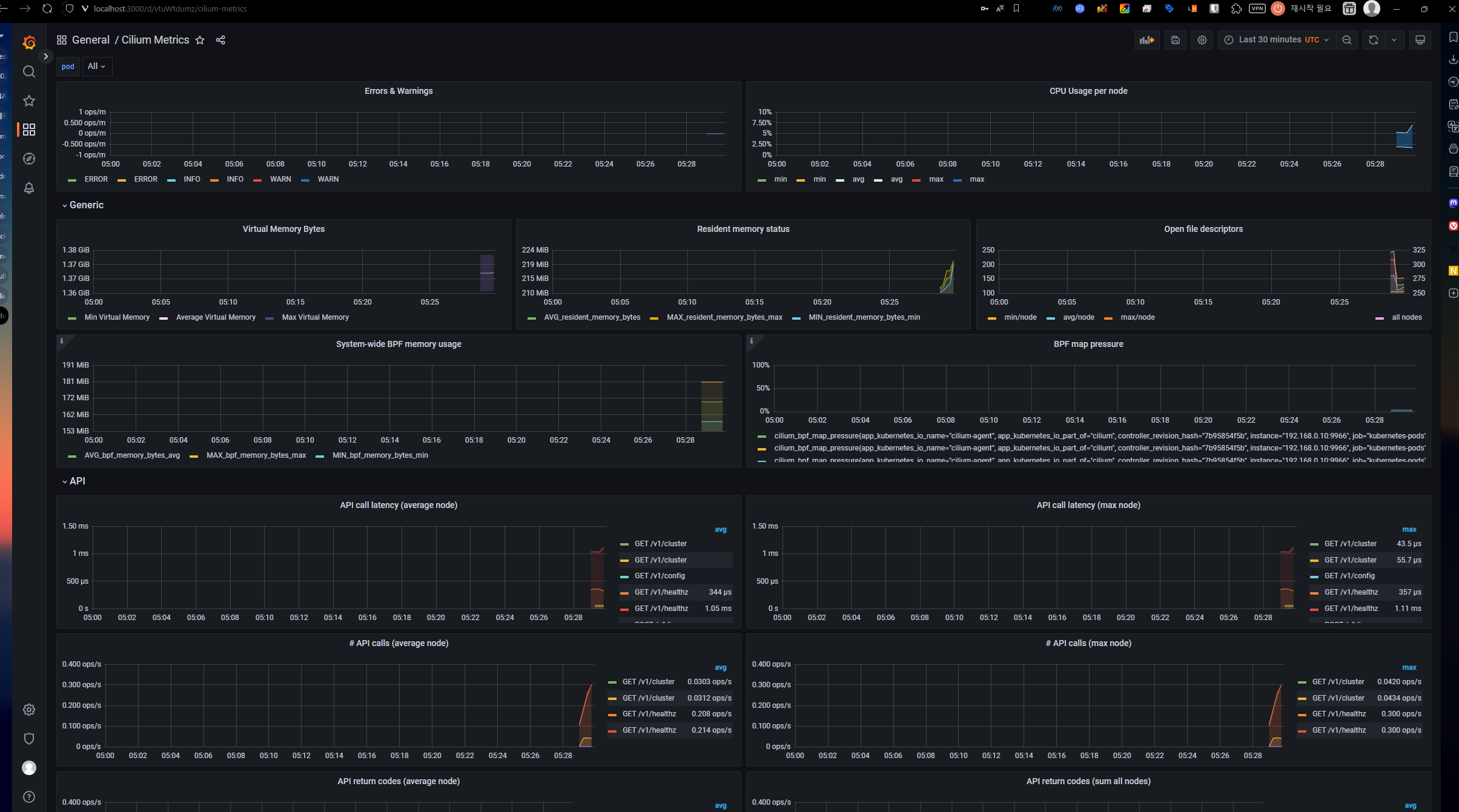Save the dashboard using the floppy icon
Image resolution: width=1459 pixels, height=812 pixels.
[x=1176, y=39]
